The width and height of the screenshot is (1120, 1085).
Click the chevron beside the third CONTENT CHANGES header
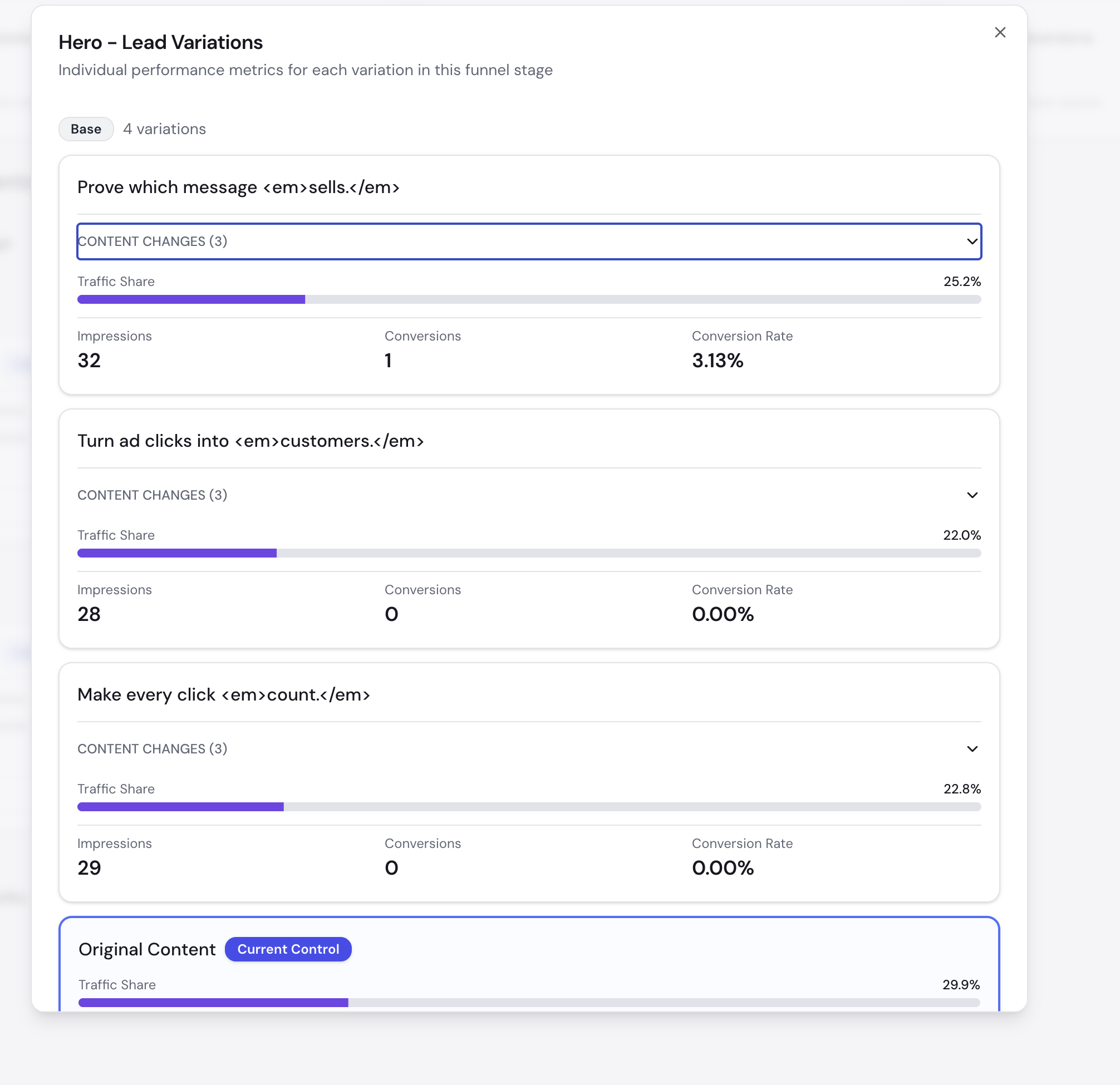point(972,749)
